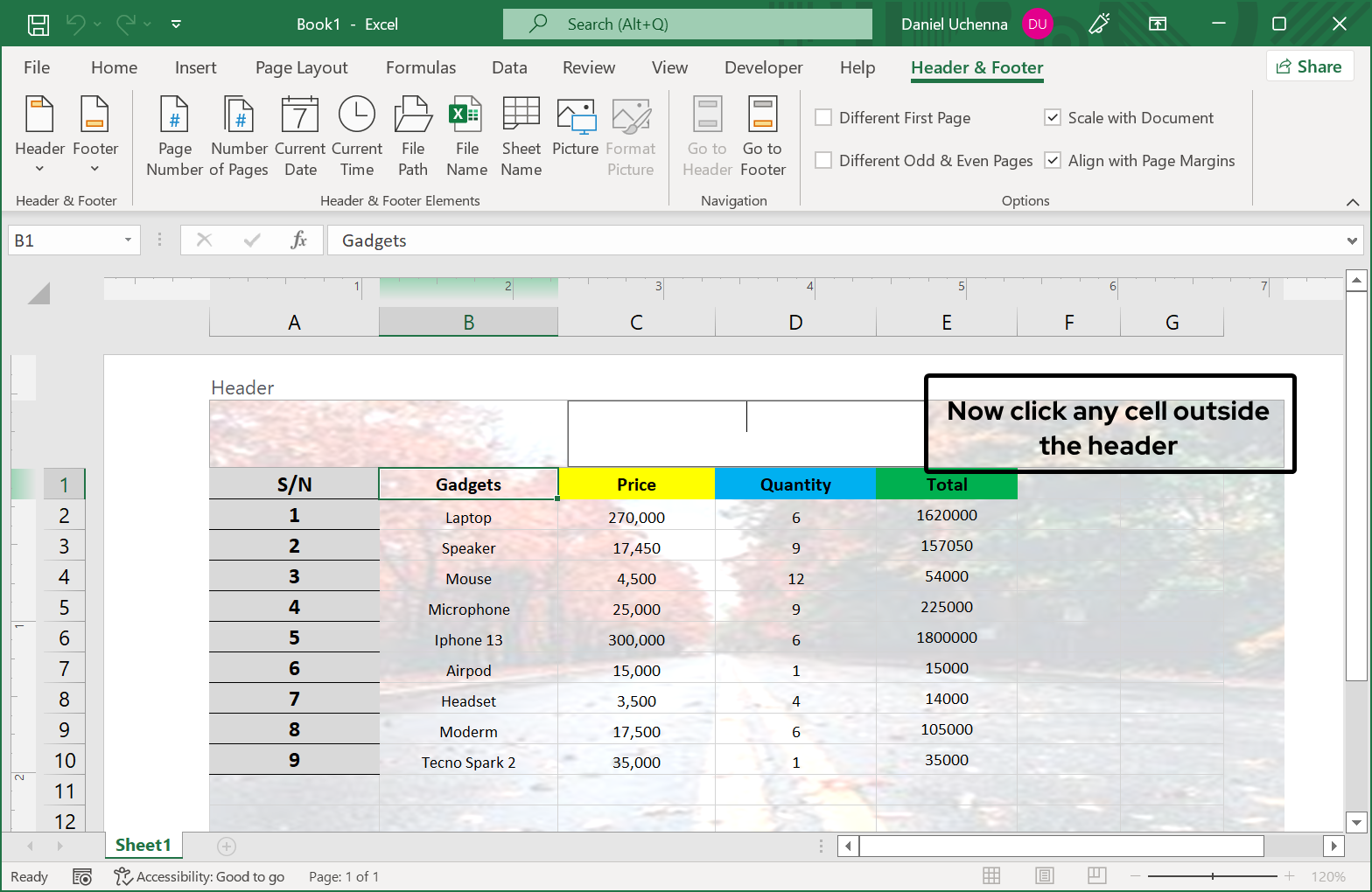This screenshot has height=892, width=1372.
Task: Click the Share button
Action: pos(1309,66)
